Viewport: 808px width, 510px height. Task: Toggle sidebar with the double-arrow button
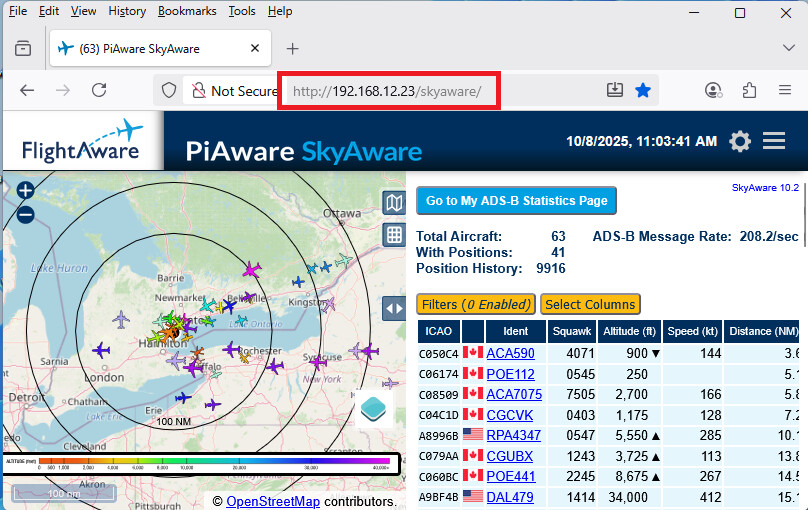tap(394, 309)
